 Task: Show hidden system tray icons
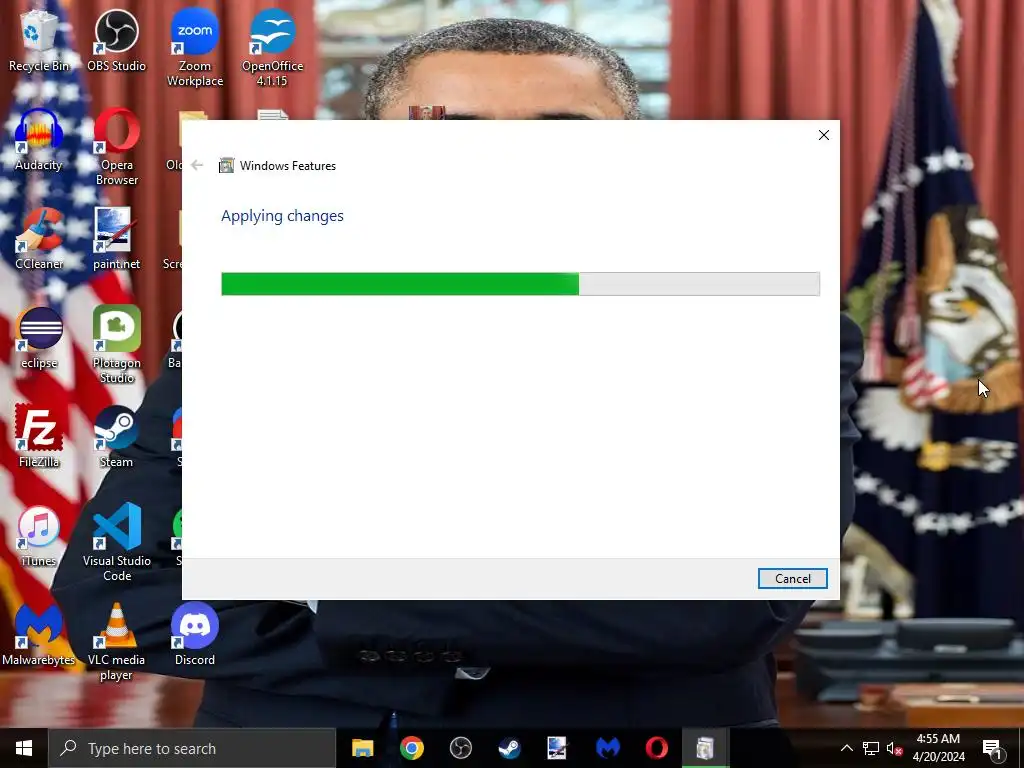coord(846,748)
